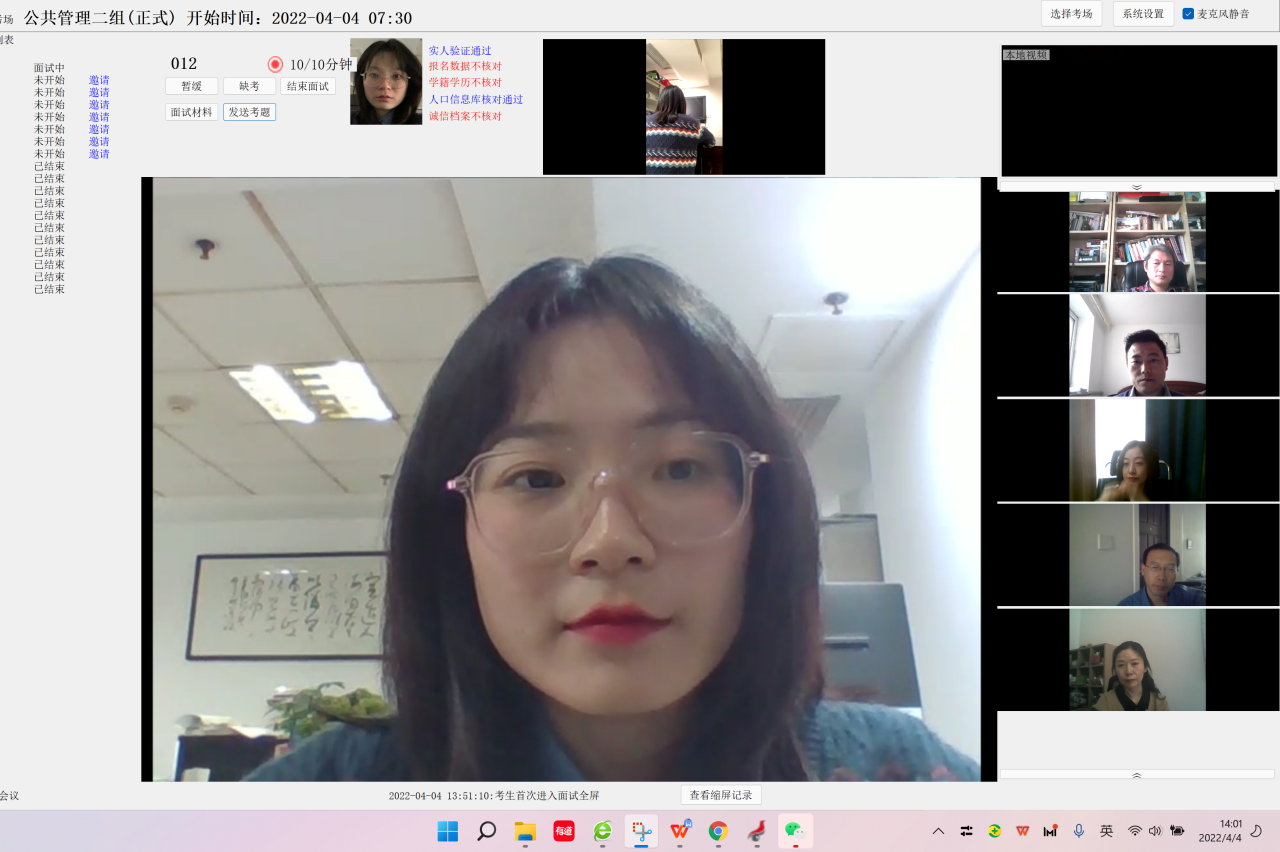This screenshot has height=852, width=1280.
Task: Open Youdao app in the taskbar
Action: point(564,831)
